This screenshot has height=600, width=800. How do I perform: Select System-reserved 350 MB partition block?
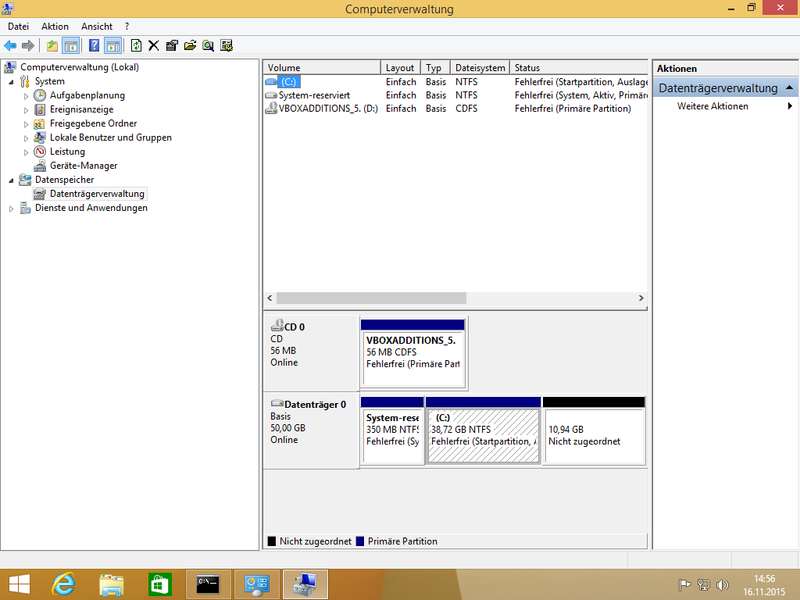392,431
